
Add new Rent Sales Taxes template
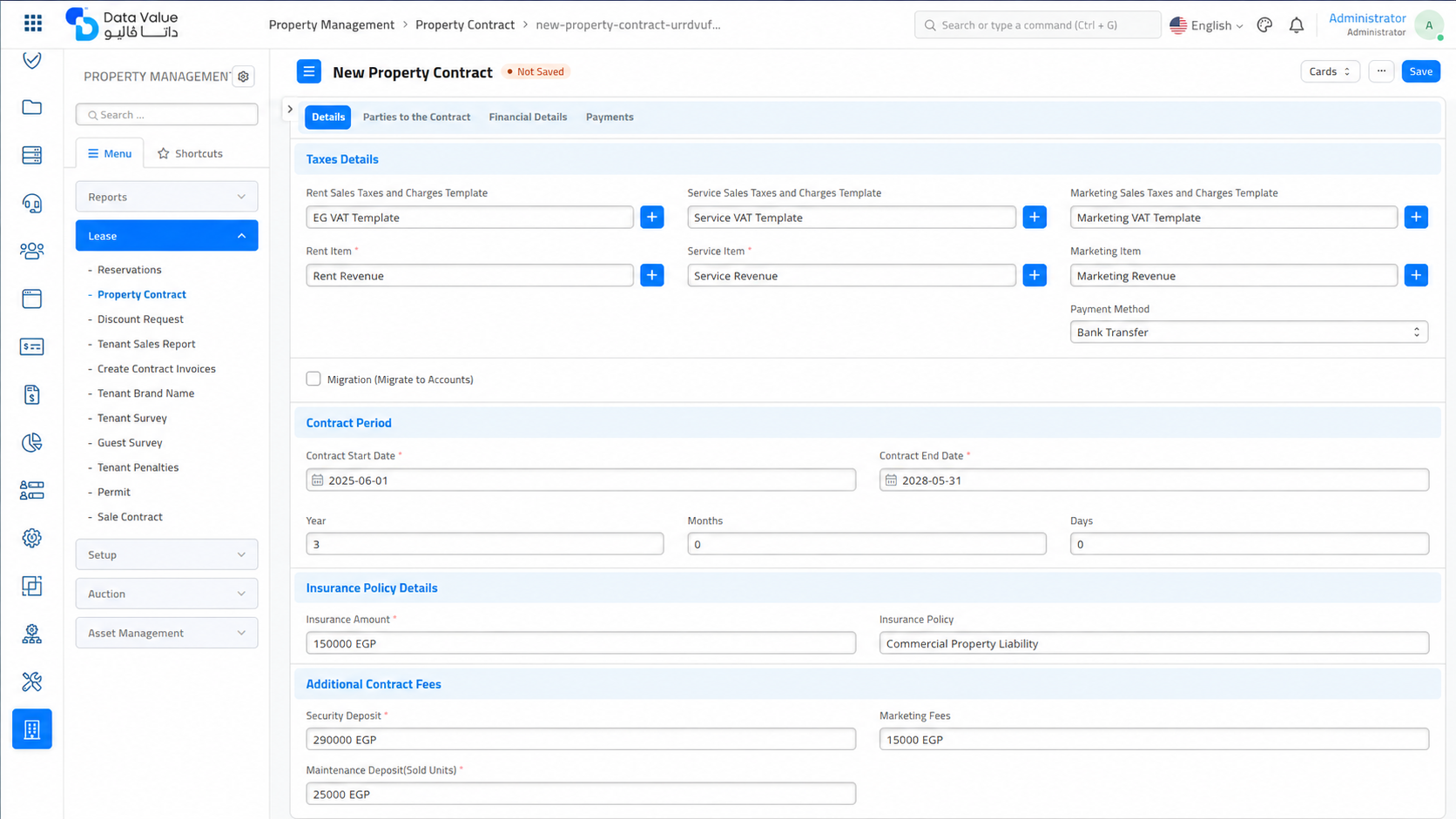tap(652, 217)
